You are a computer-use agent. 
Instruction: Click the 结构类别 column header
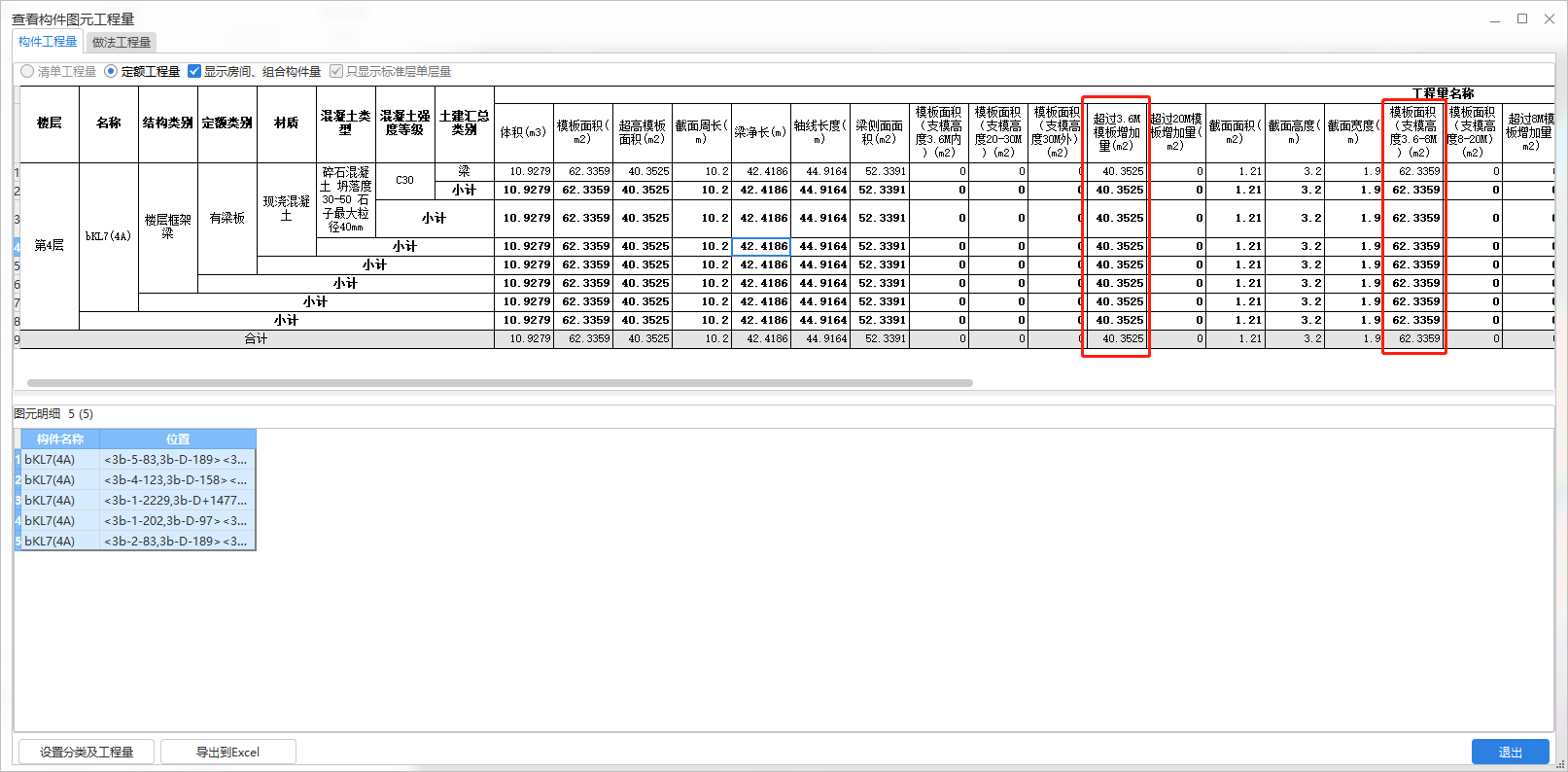(168, 123)
